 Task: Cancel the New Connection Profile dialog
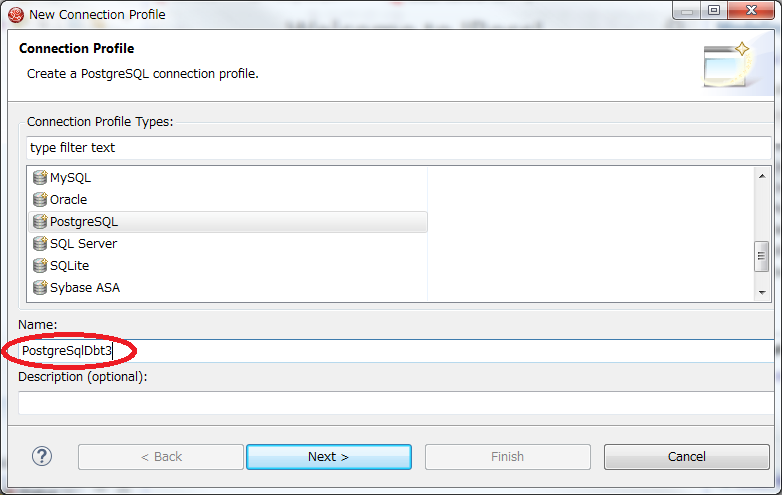[x=686, y=457]
